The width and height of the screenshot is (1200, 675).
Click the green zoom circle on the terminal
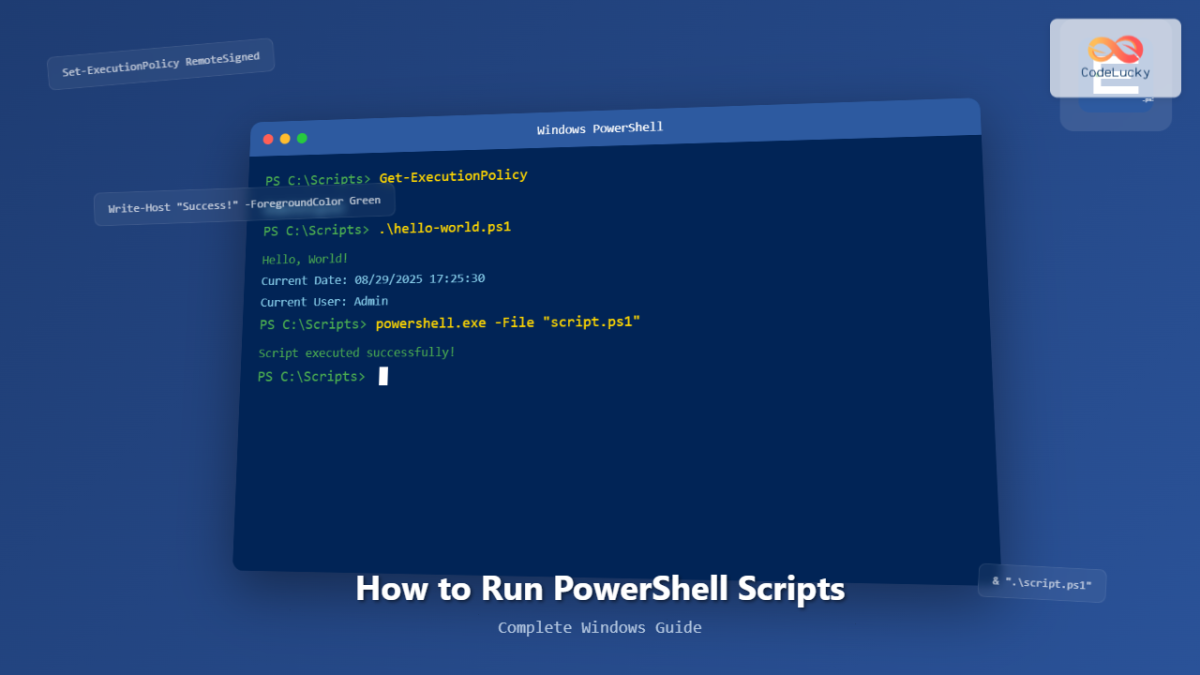click(x=302, y=139)
